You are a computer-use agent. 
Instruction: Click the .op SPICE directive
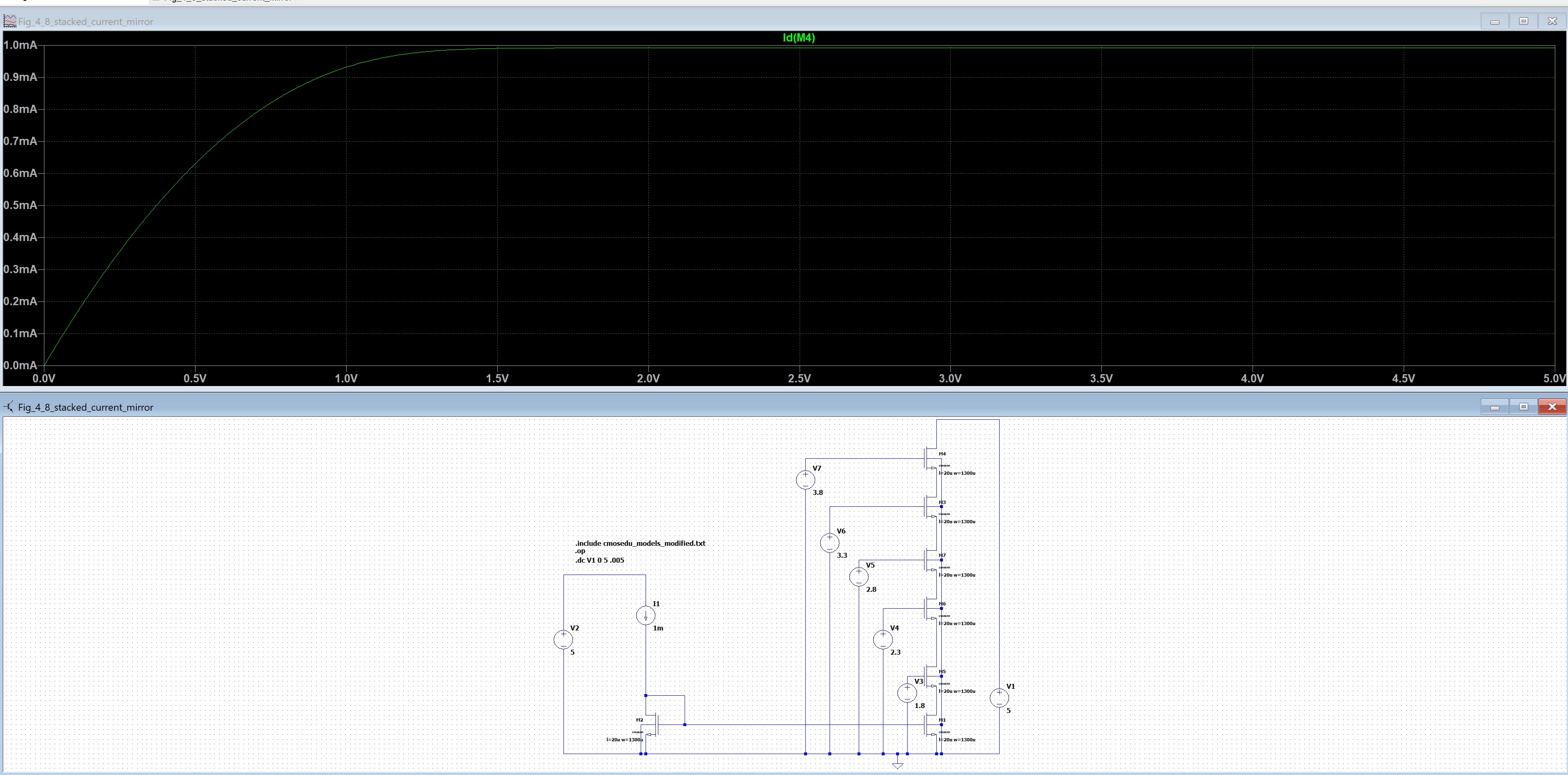[580, 552]
